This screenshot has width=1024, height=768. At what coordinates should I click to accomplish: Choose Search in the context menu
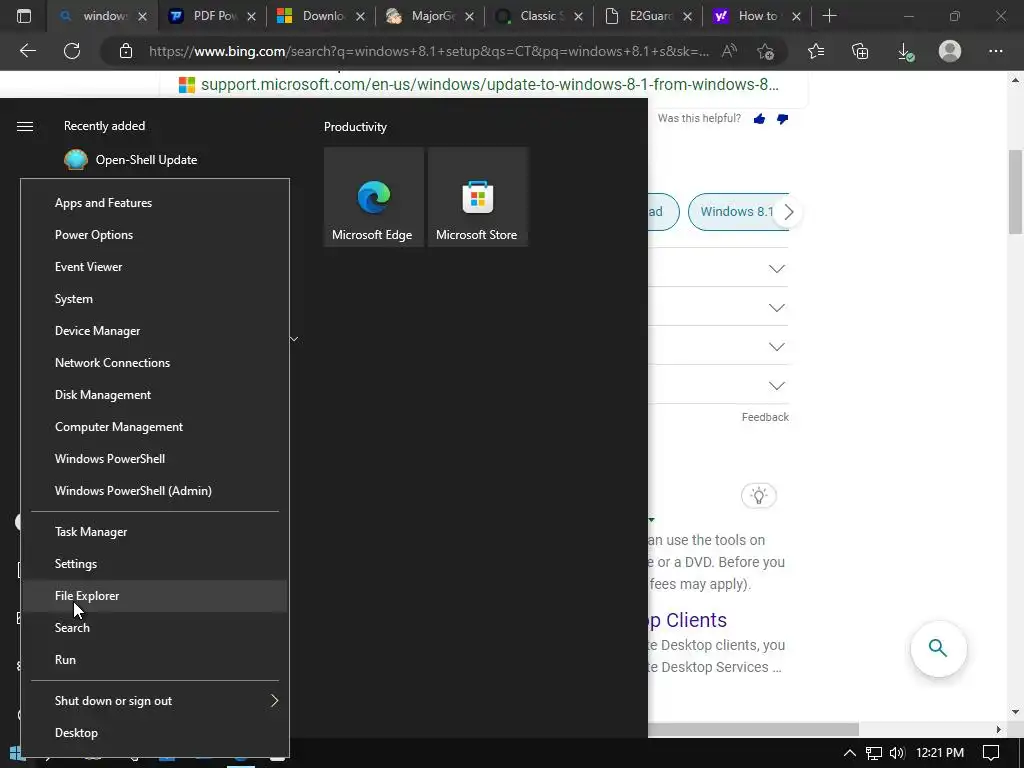pos(155,628)
